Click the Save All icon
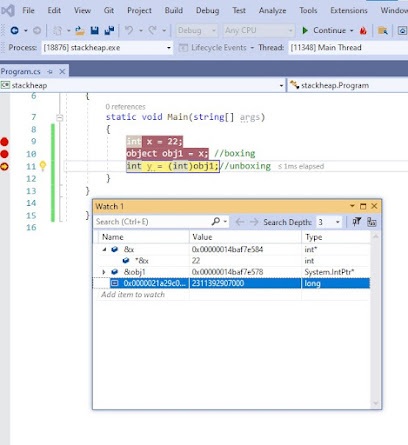This screenshot has height=445, width=408. coord(109,31)
